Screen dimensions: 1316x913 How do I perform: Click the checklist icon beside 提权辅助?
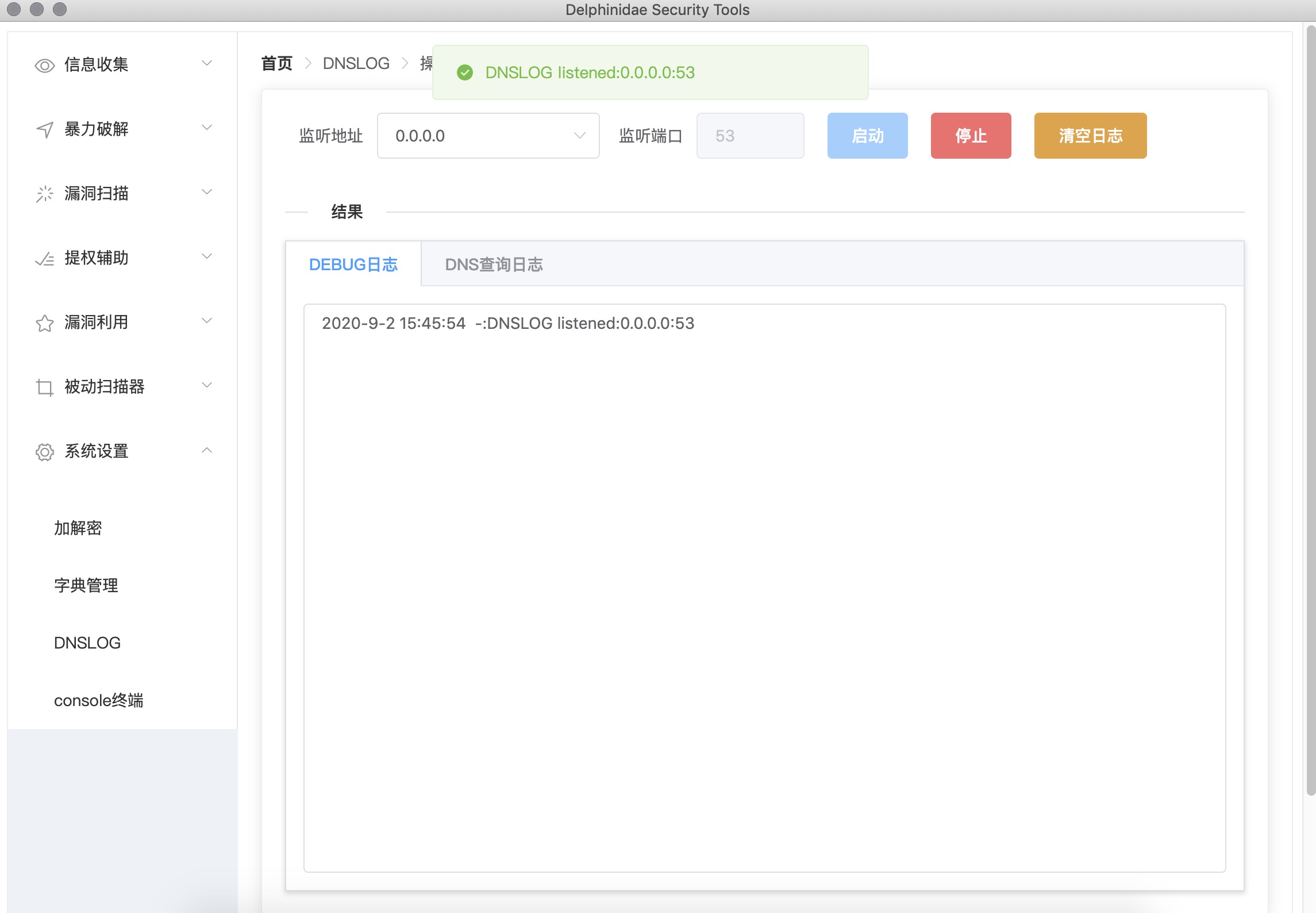pos(44,259)
